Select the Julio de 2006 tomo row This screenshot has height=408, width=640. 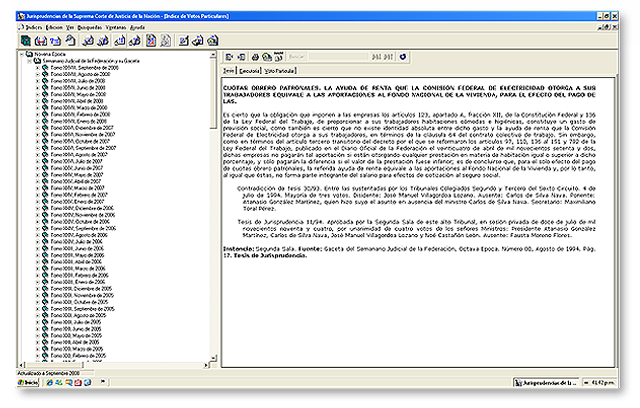click(76, 242)
